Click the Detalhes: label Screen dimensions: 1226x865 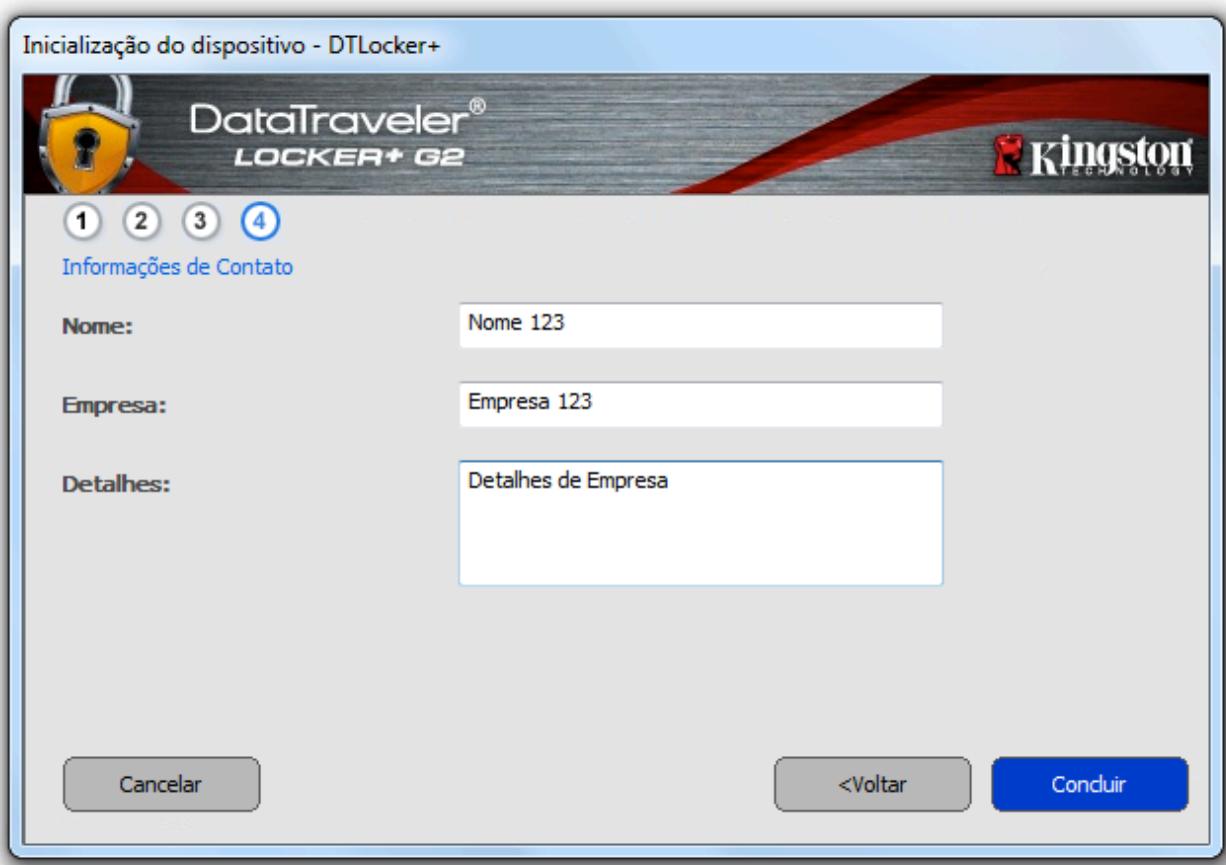click(x=117, y=485)
